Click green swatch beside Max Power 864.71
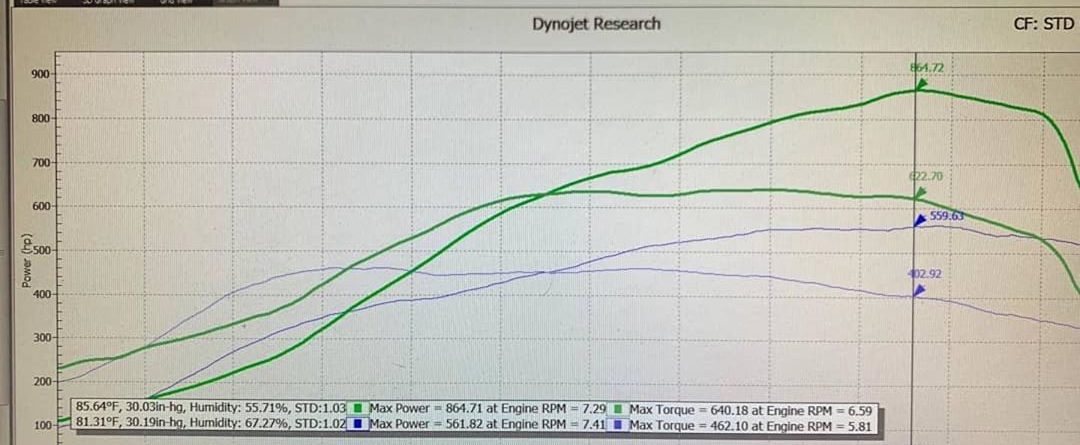1080x445 pixels. pos(356,408)
